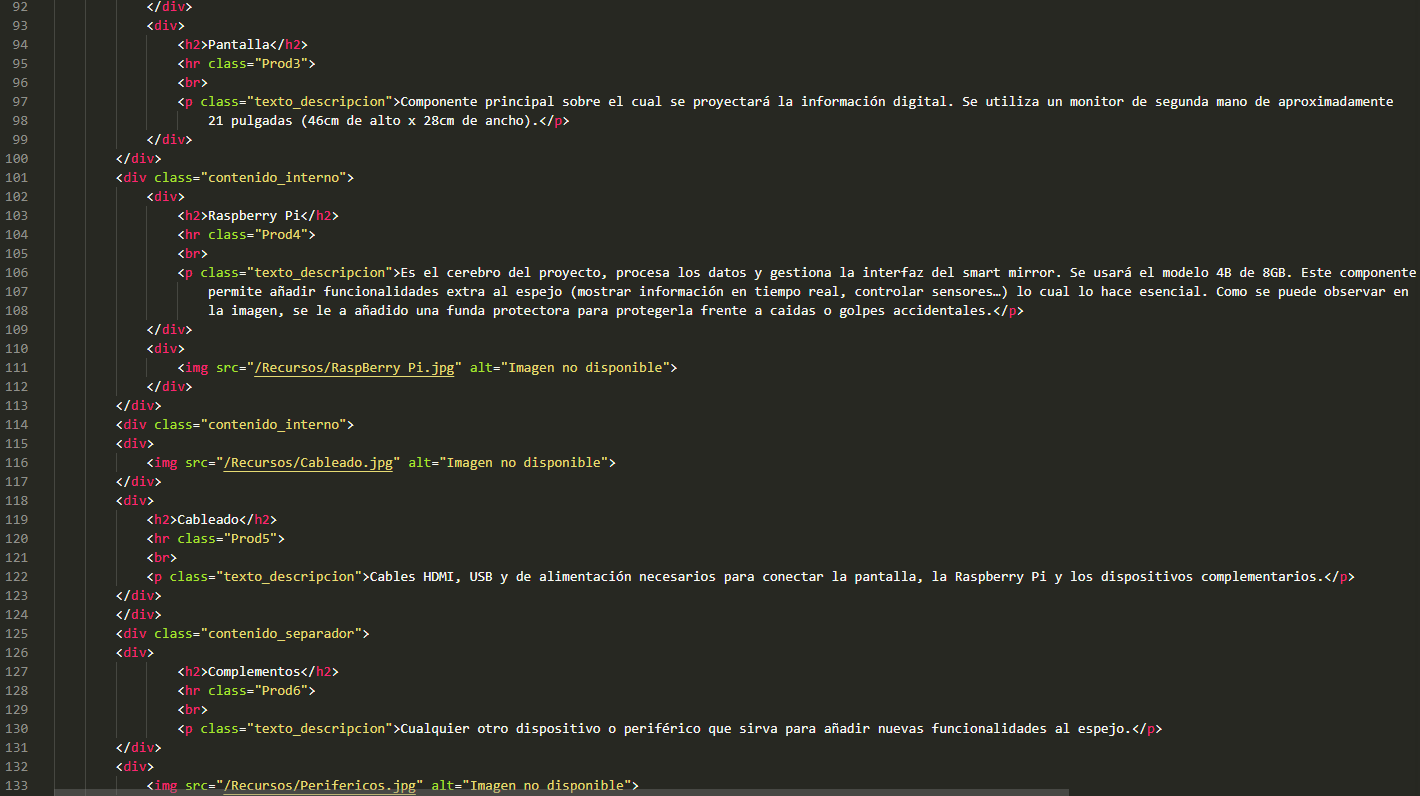Select line number 125 in the gutter

(x=17, y=634)
